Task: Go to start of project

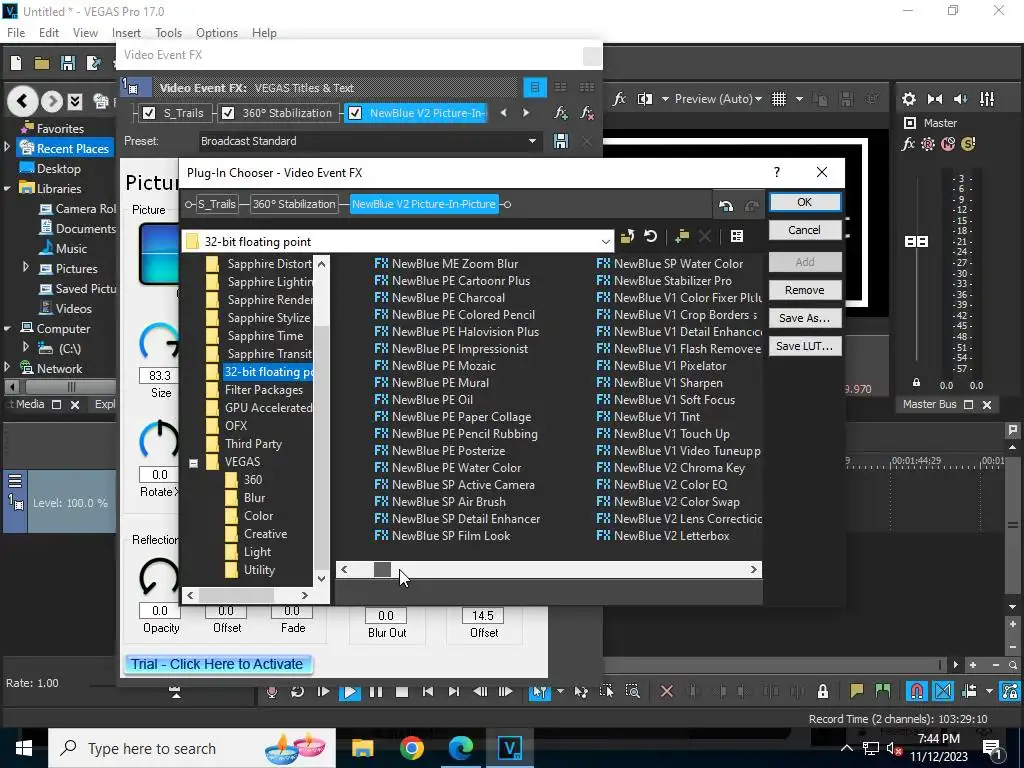Action: [428, 692]
